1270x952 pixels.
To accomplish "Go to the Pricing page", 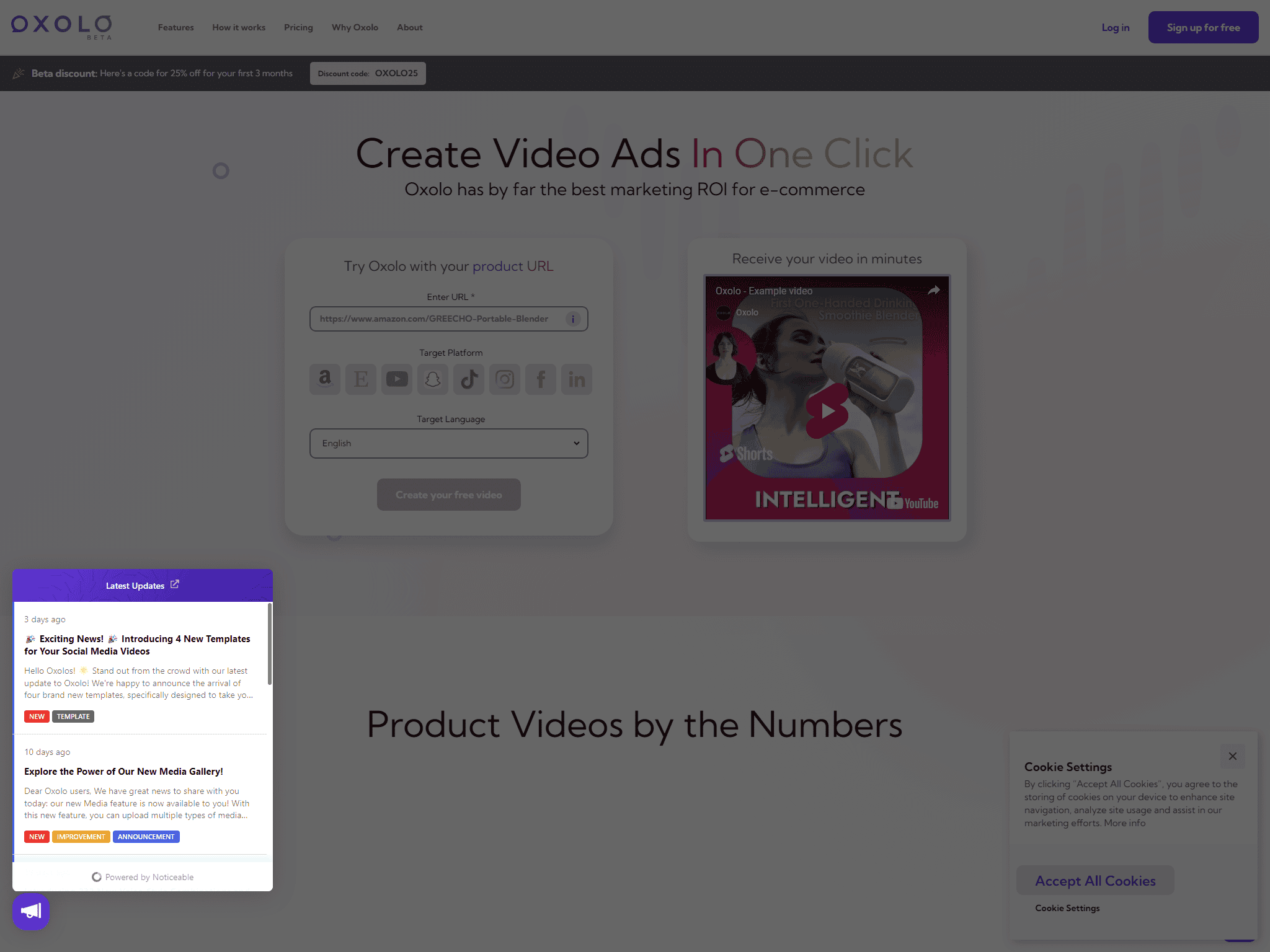I will (298, 27).
